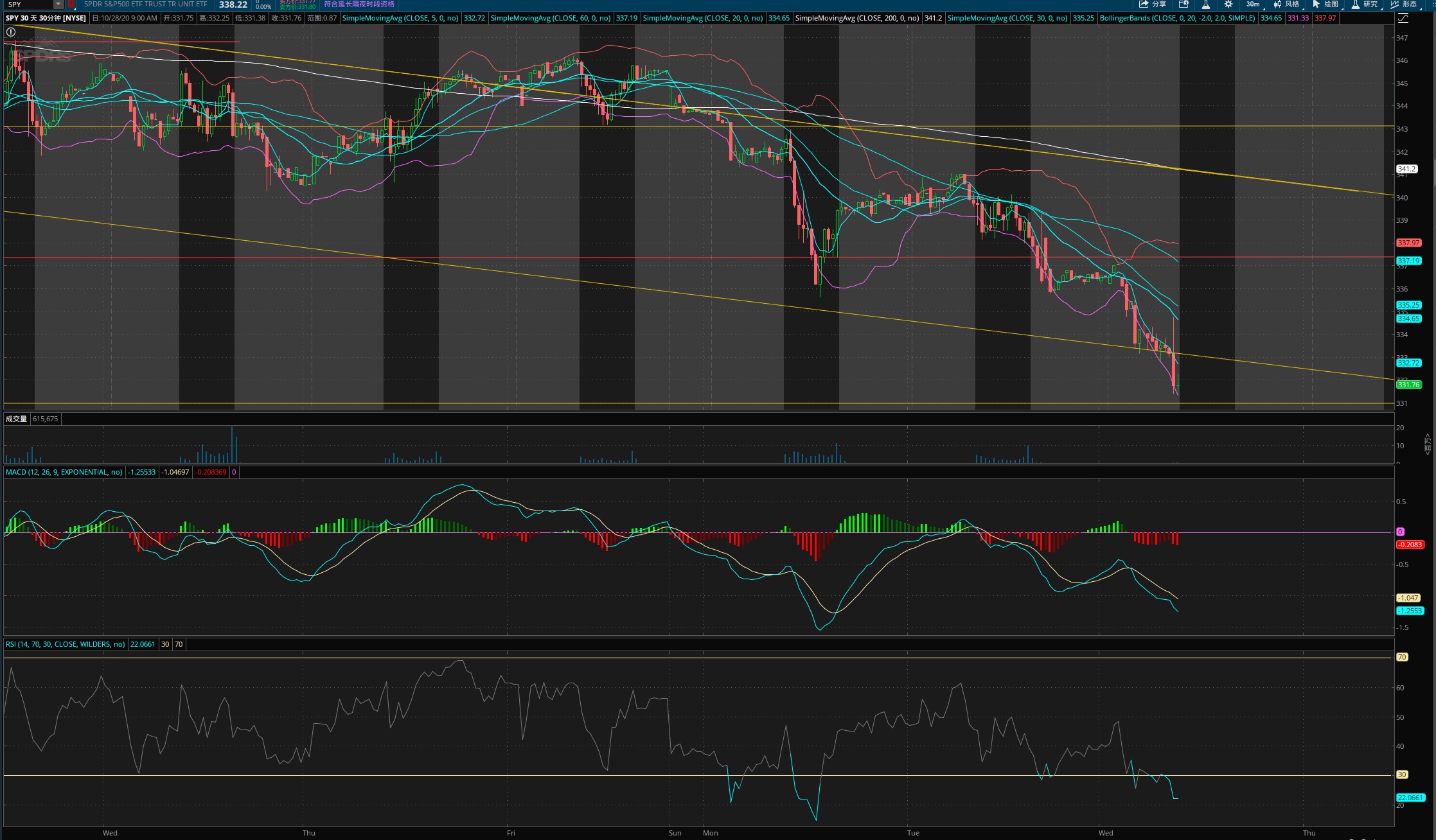Click the MACD zero level magenta bubble

point(1401,532)
